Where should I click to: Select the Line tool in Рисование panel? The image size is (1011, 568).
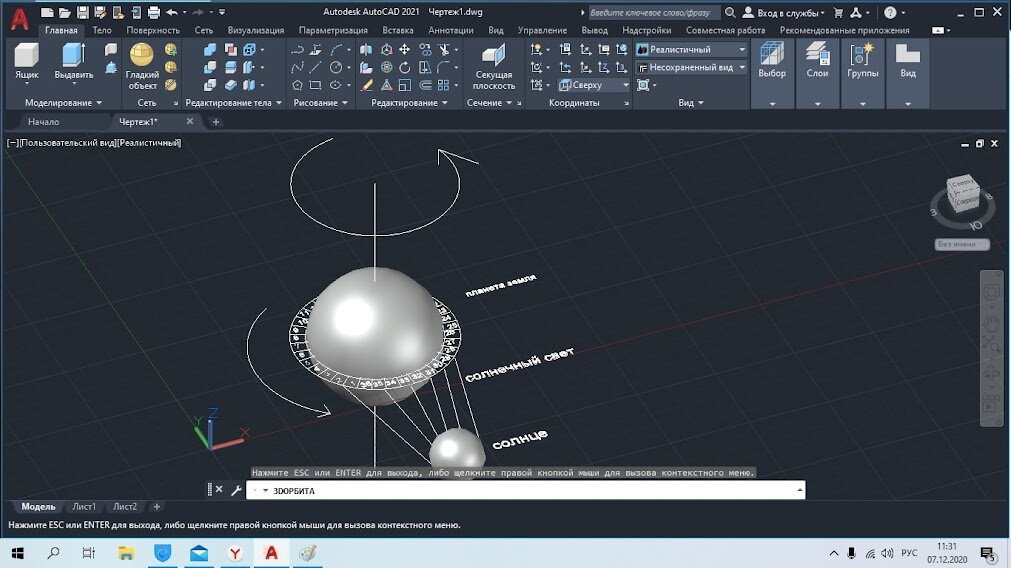(315, 67)
